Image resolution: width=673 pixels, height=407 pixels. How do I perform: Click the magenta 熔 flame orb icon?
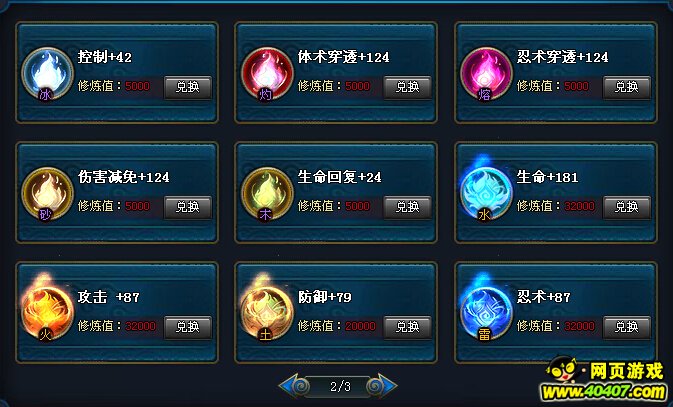pos(486,74)
